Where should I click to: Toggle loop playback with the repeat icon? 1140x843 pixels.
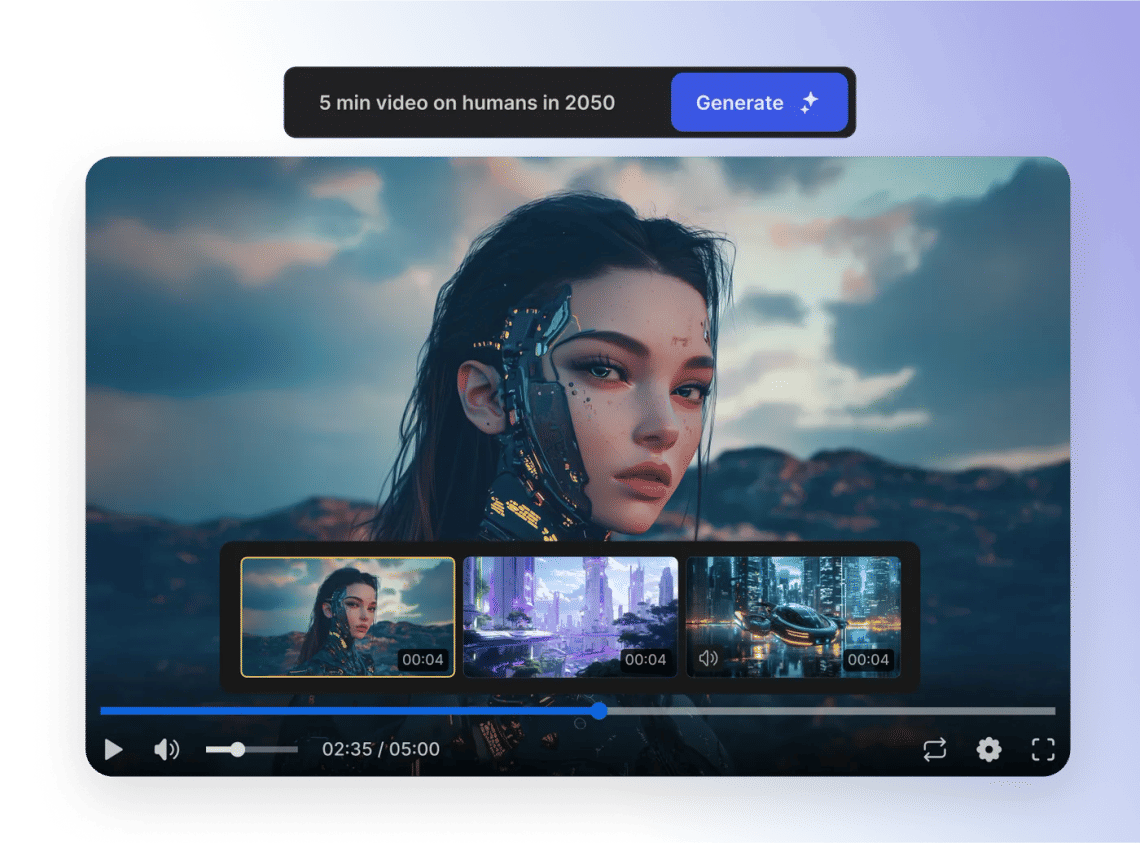934,749
